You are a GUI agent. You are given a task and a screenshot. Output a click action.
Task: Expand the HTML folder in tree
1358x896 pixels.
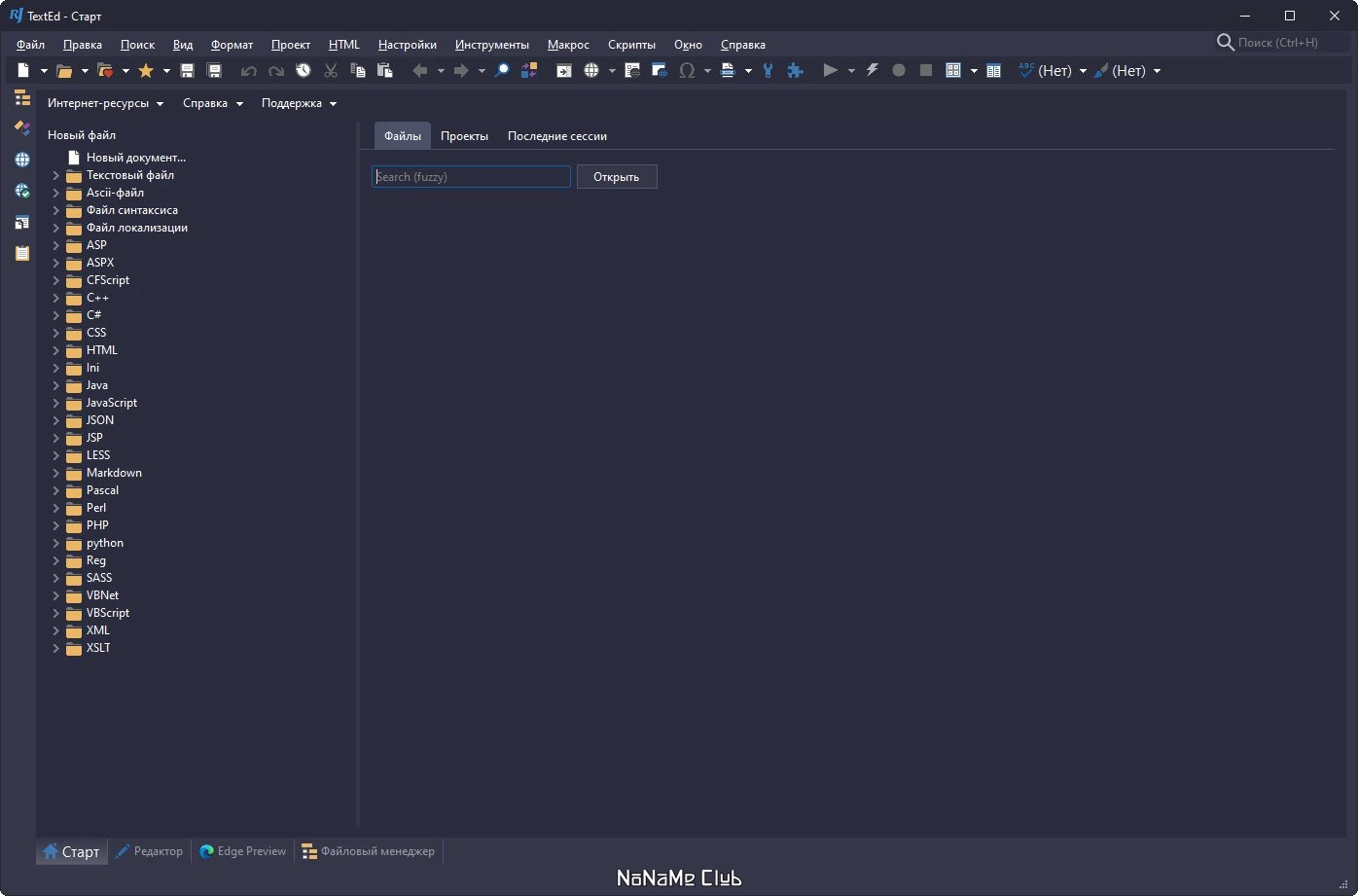(x=56, y=350)
